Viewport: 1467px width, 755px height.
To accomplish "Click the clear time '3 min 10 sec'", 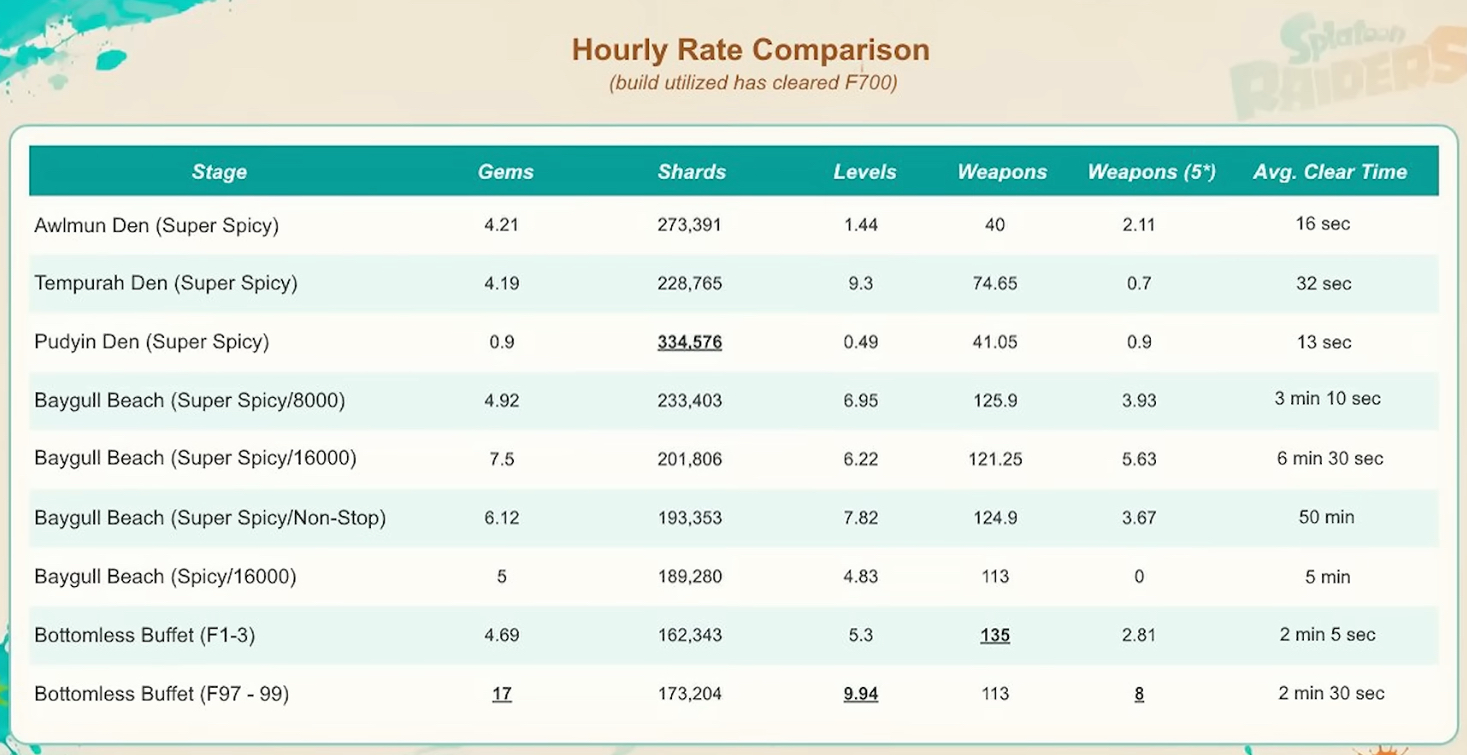I will (1327, 399).
